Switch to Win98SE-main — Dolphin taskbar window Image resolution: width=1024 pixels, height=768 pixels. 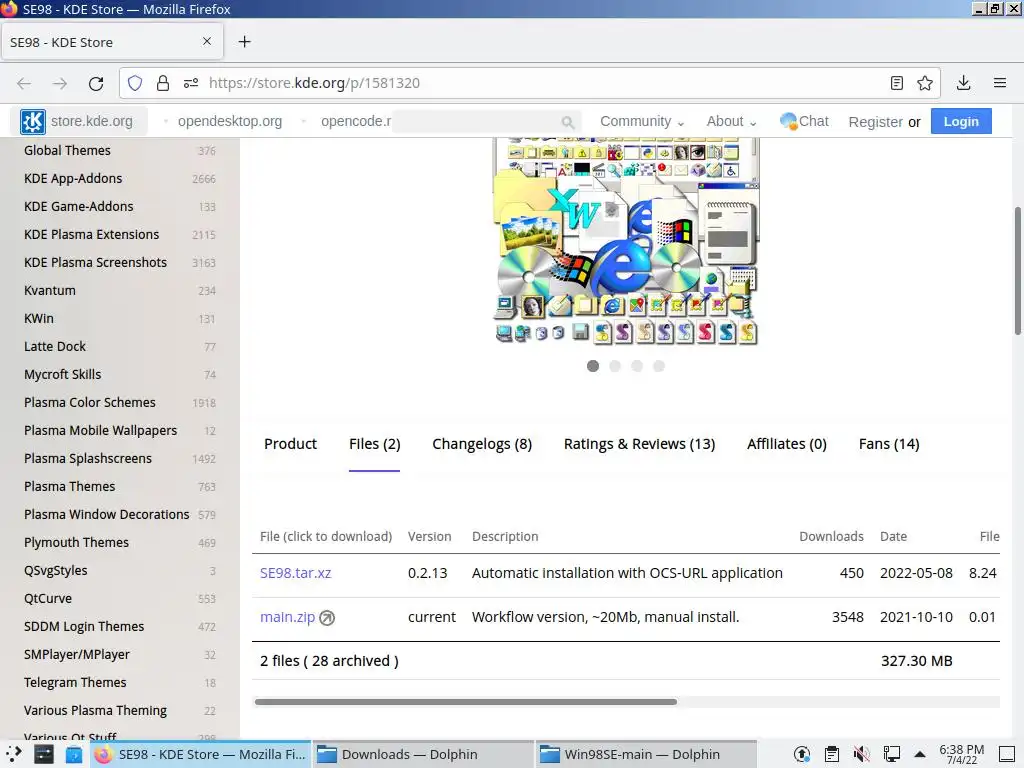pos(645,754)
